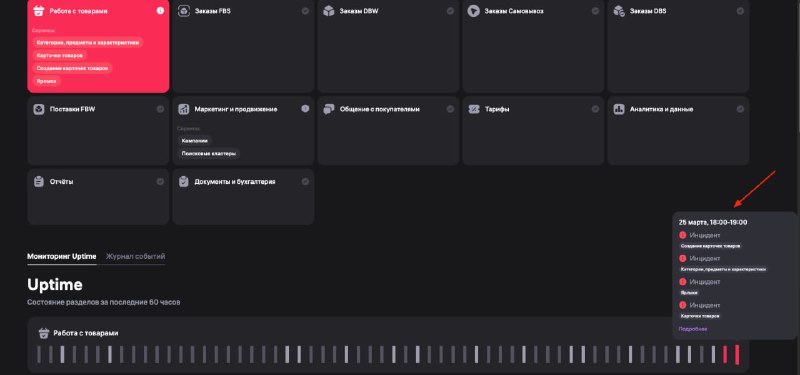Click the Заказы Самовывоз icon
Viewport: 800px width, 375px height.
[473, 11]
